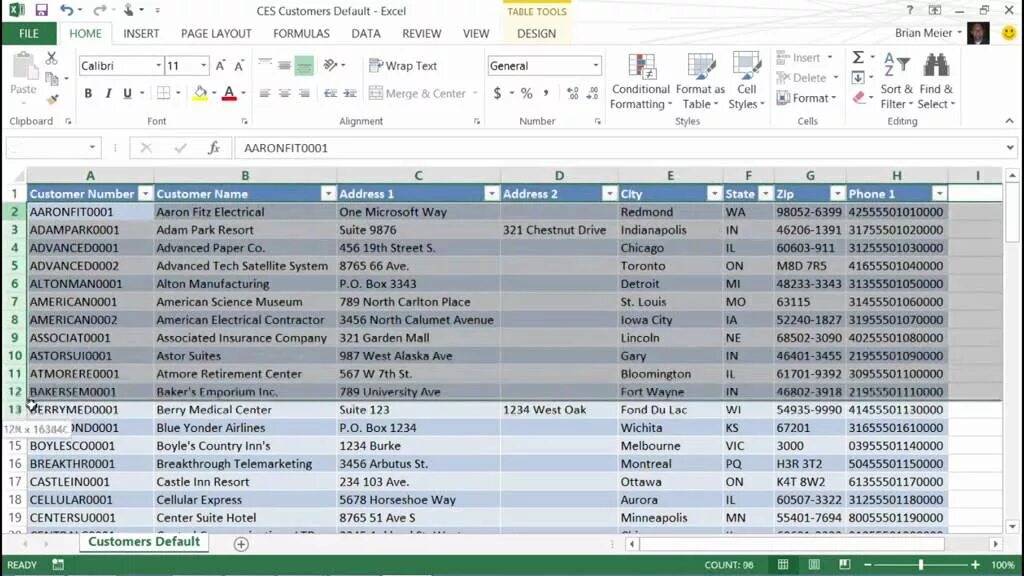Toggle Italic formatting
The height and width of the screenshot is (576, 1024).
coord(108,93)
